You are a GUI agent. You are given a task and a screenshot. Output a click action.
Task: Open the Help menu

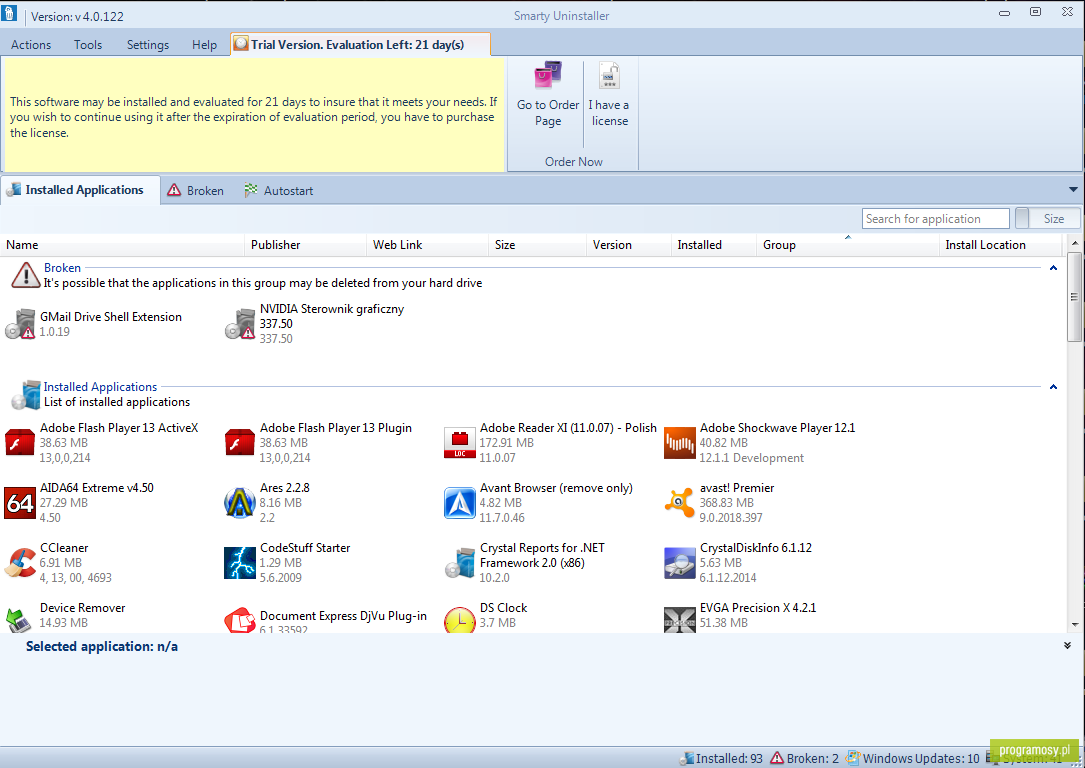click(x=204, y=44)
